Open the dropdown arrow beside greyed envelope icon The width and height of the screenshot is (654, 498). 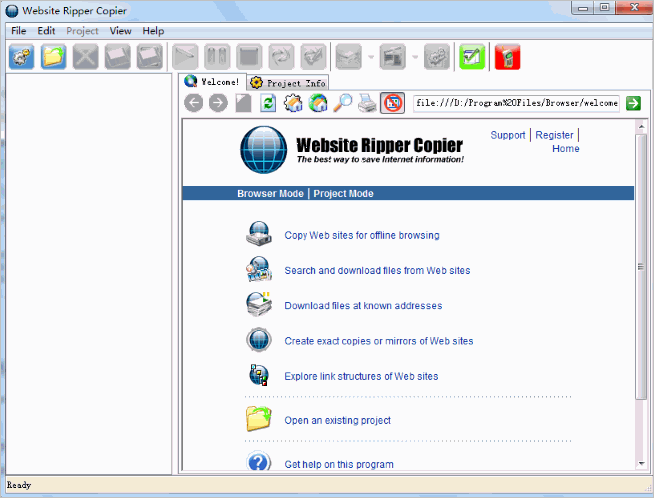tap(371, 57)
